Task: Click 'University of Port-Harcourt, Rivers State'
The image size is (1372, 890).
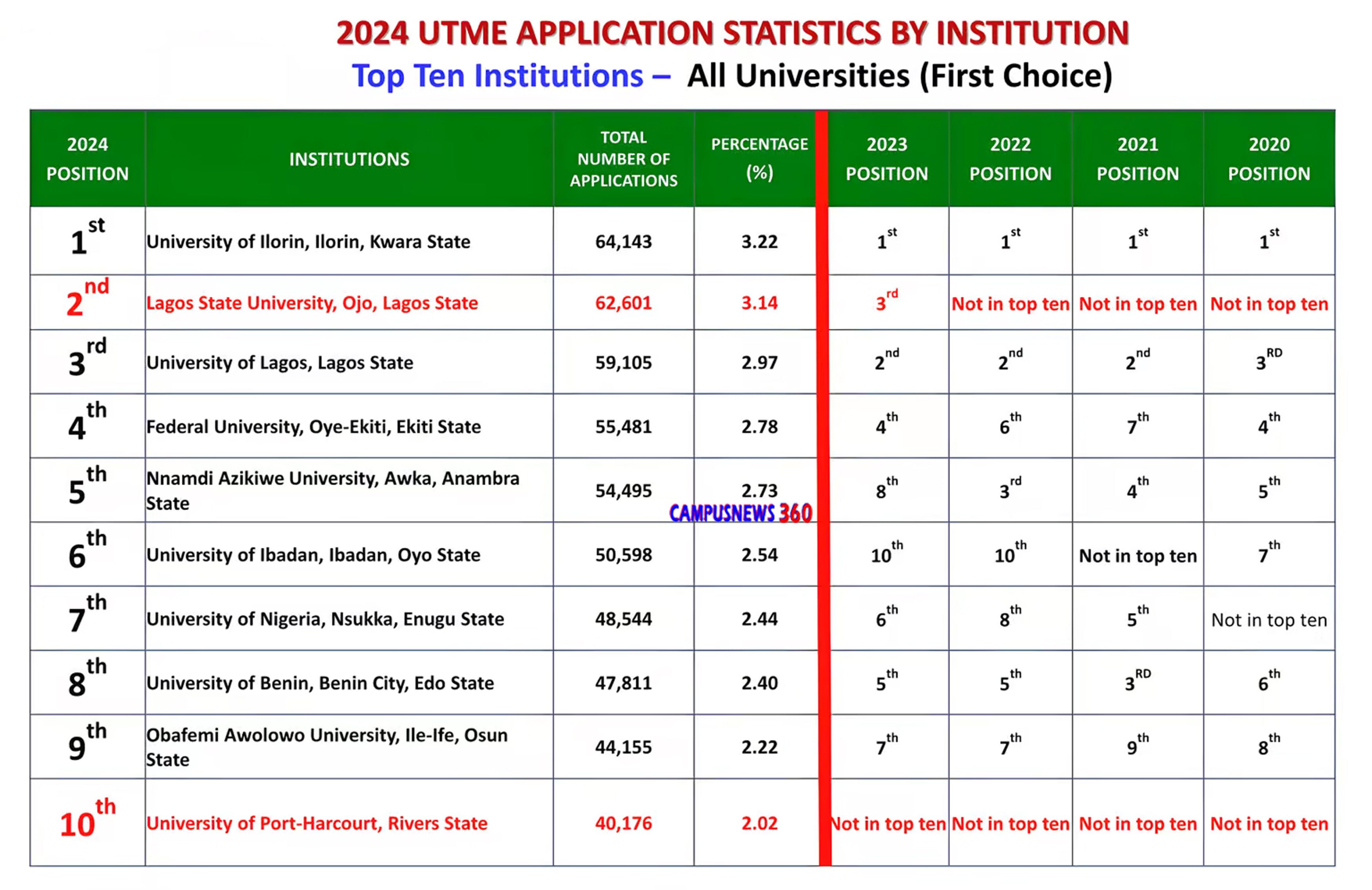Action: point(316,823)
